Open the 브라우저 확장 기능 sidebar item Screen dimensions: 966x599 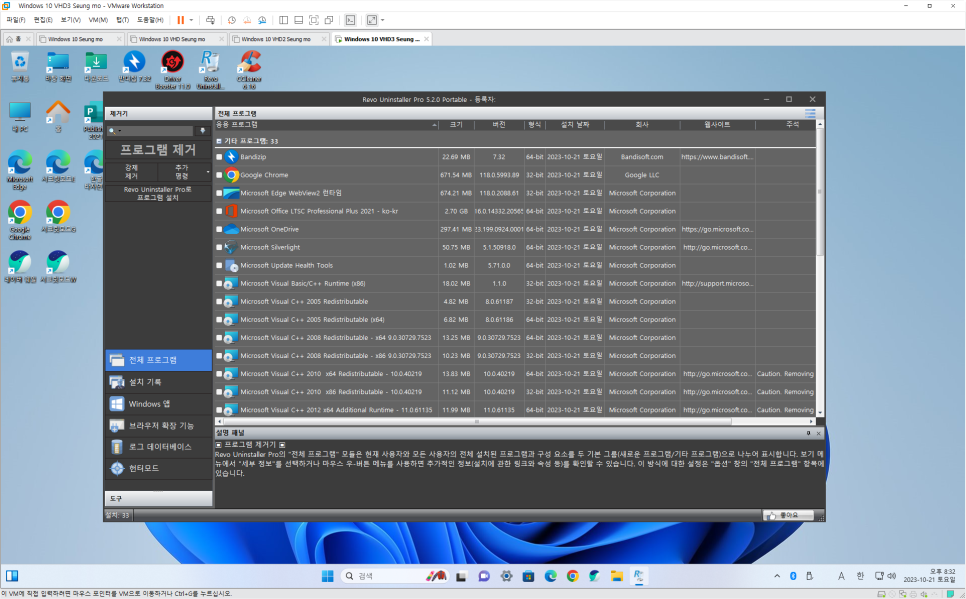(158, 425)
